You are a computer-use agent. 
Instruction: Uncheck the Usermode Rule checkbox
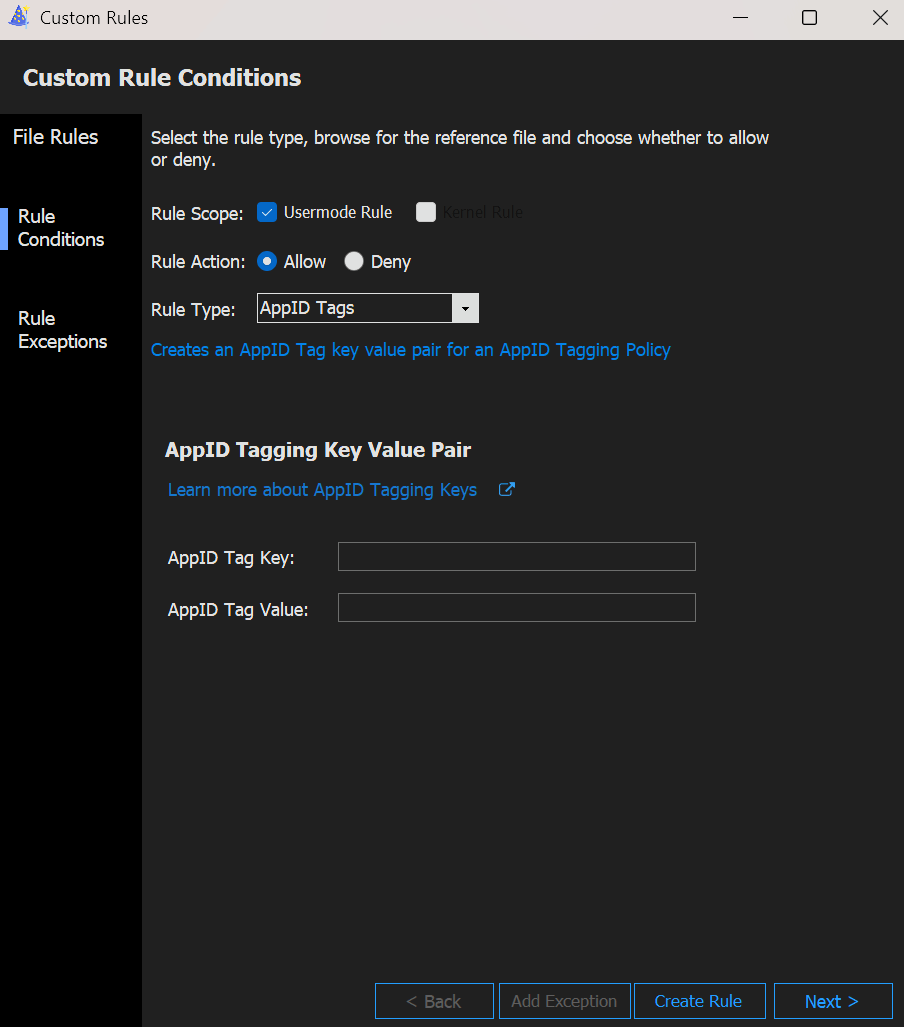pos(267,212)
